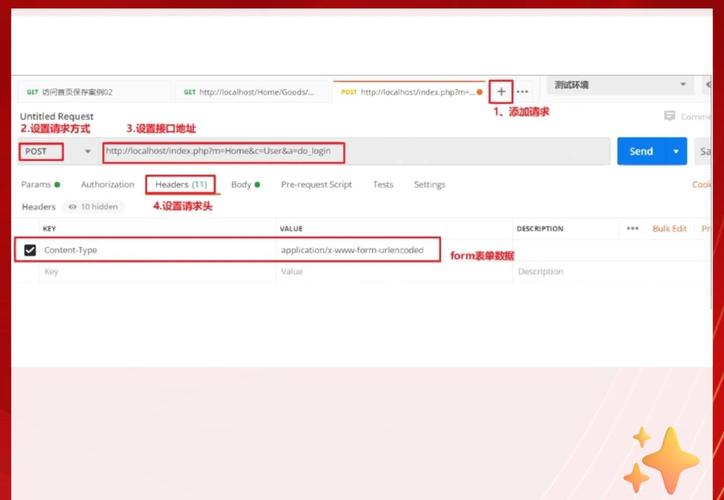Expand the POST method dropdown
Viewport: 724px width, 500px height.
(x=88, y=152)
